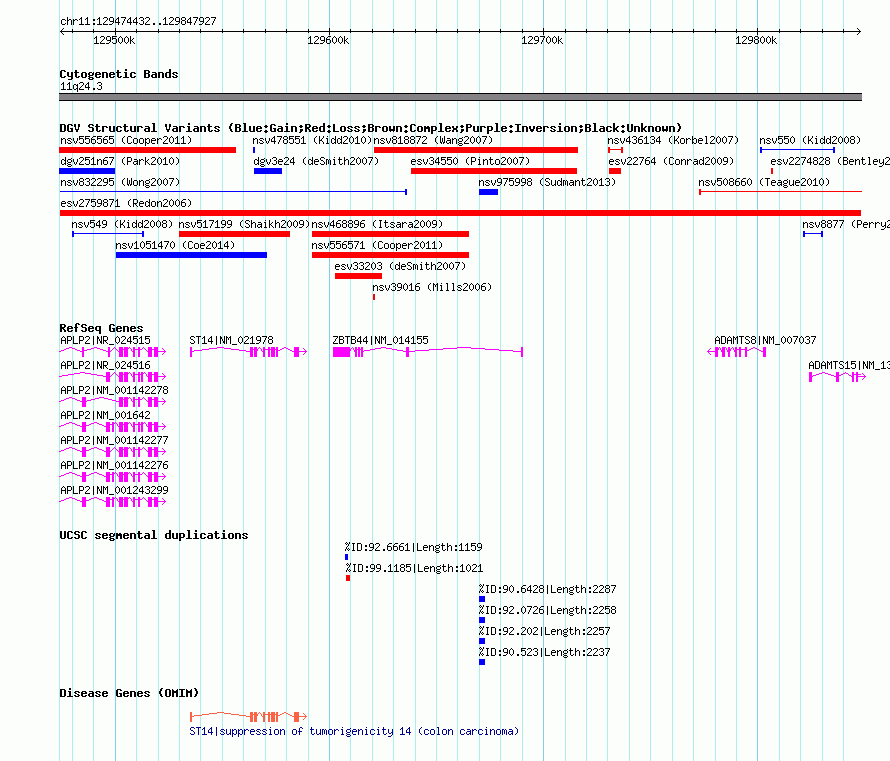Open the esv2274828 variant marker
Image resolution: width=890 pixels, height=761 pixels.
pos(772,171)
